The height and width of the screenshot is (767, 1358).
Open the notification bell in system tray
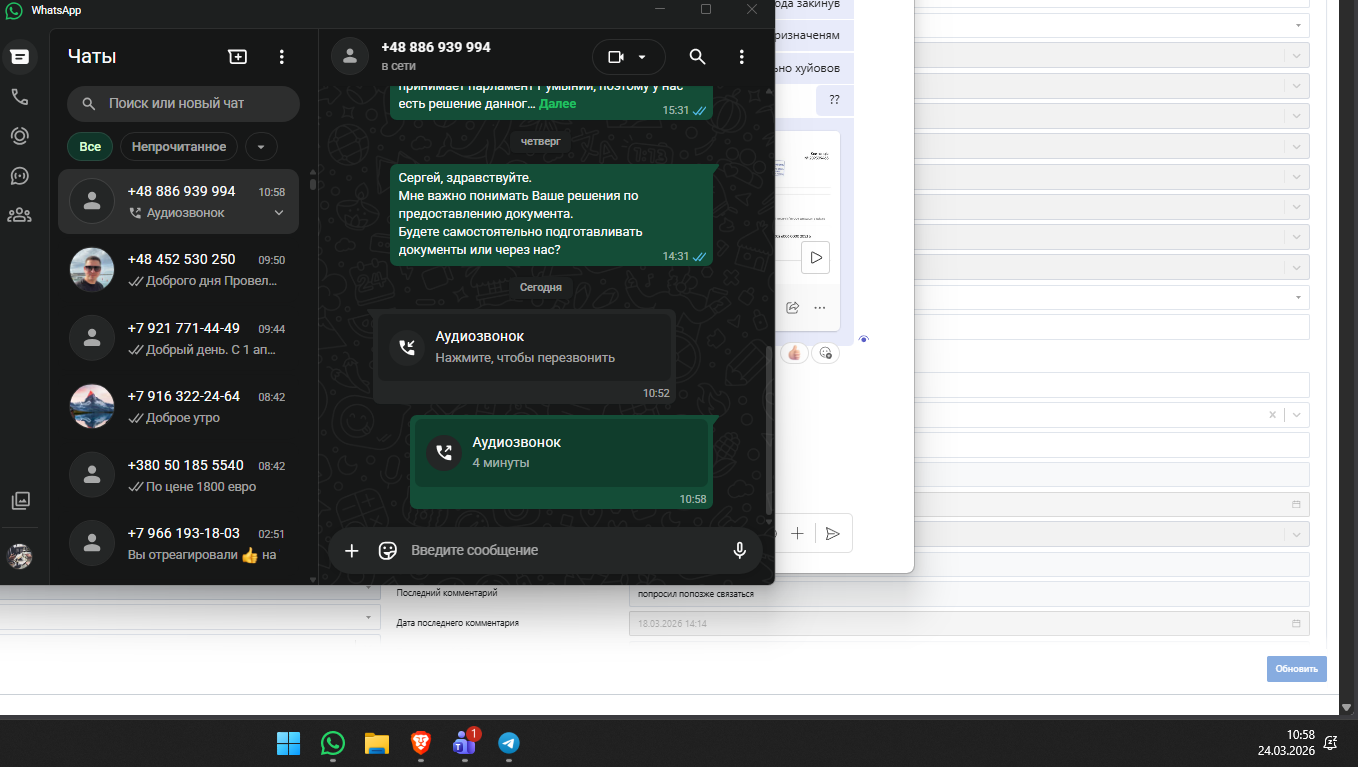[x=1331, y=742]
